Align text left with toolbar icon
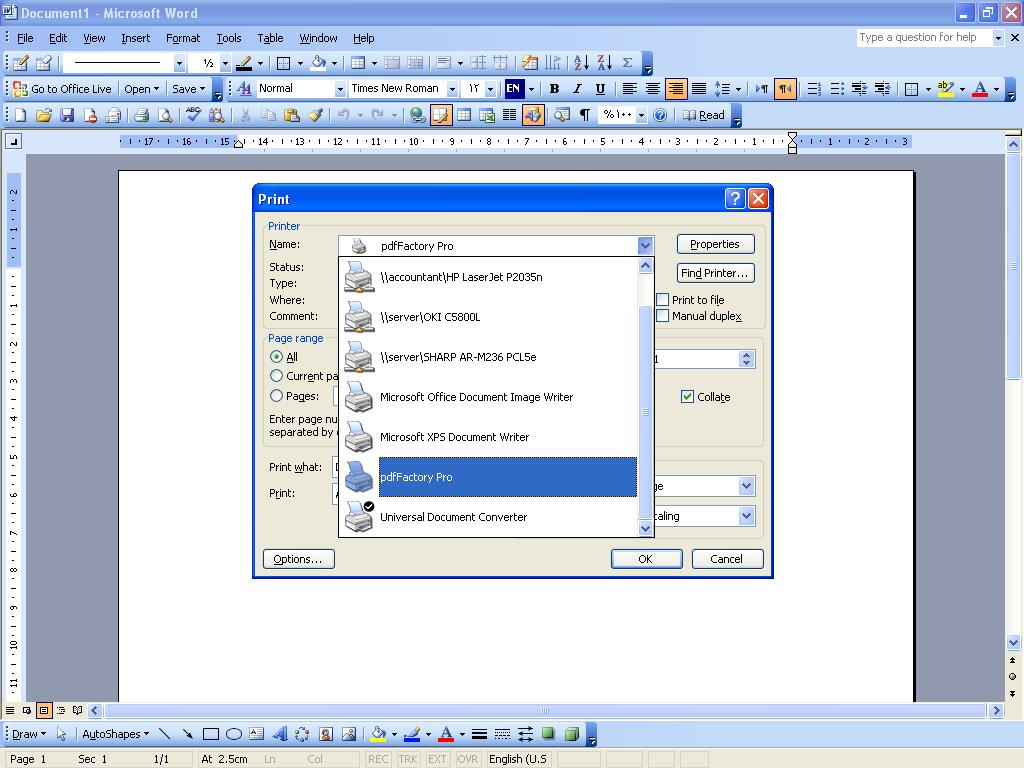This screenshot has height=768, width=1024. pyautogui.click(x=630, y=89)
